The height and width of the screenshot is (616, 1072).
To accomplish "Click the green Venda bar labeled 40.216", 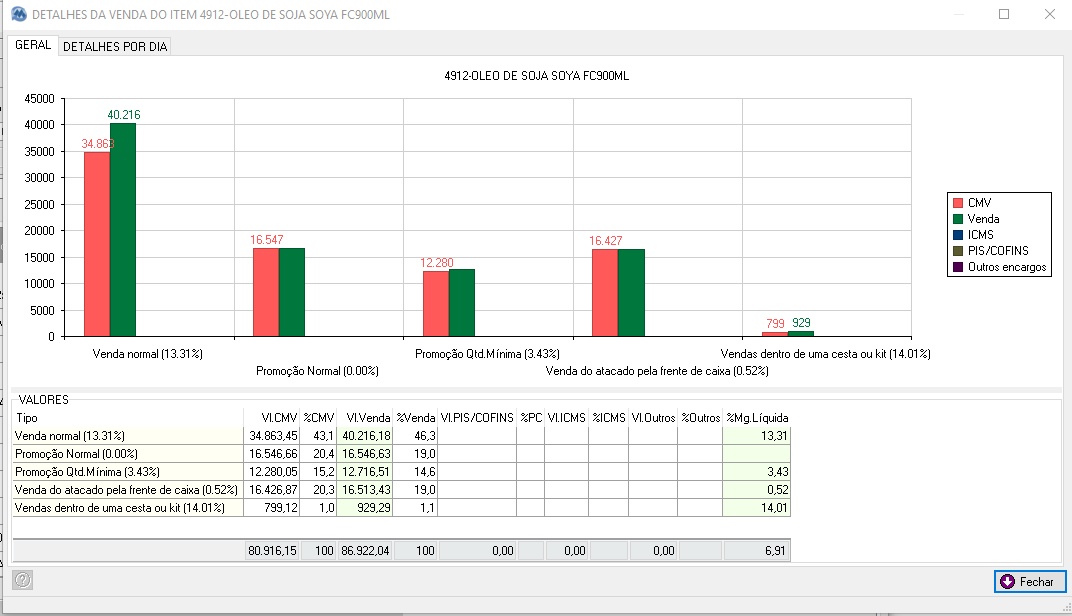I will tap(123, 230).
